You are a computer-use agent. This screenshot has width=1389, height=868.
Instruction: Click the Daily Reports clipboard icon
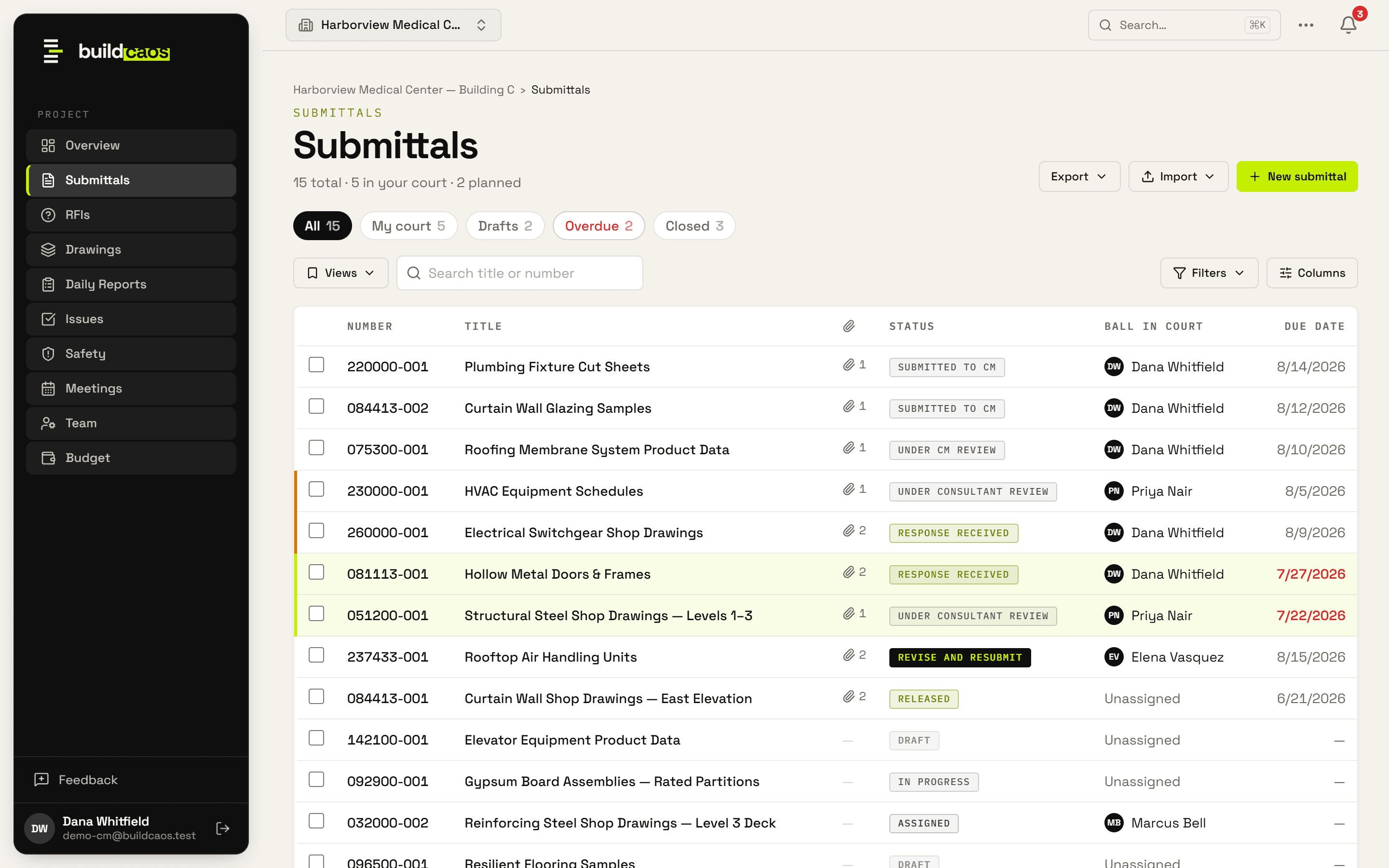pos(48,284)
